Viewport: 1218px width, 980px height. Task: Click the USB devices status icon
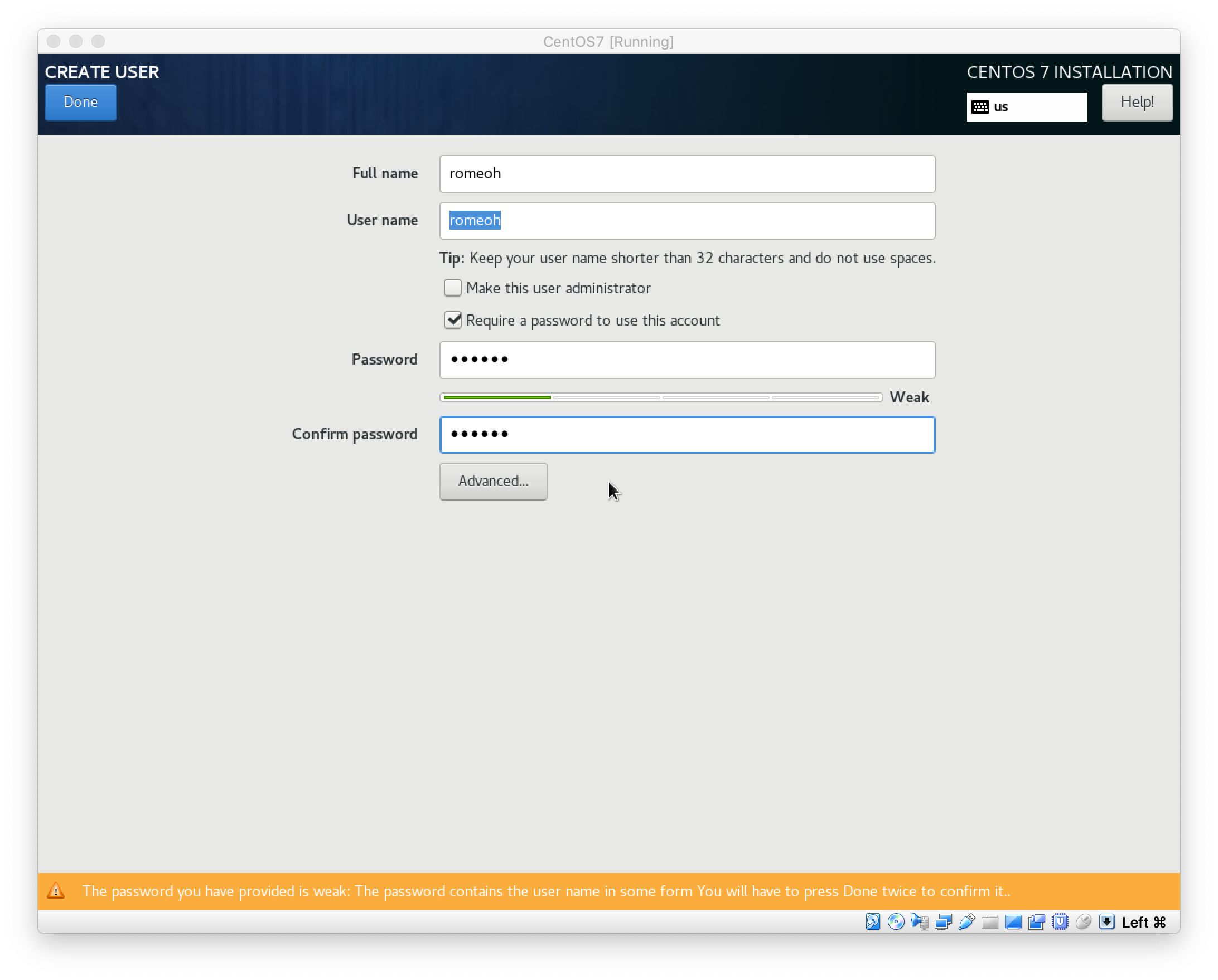(966, 922)
